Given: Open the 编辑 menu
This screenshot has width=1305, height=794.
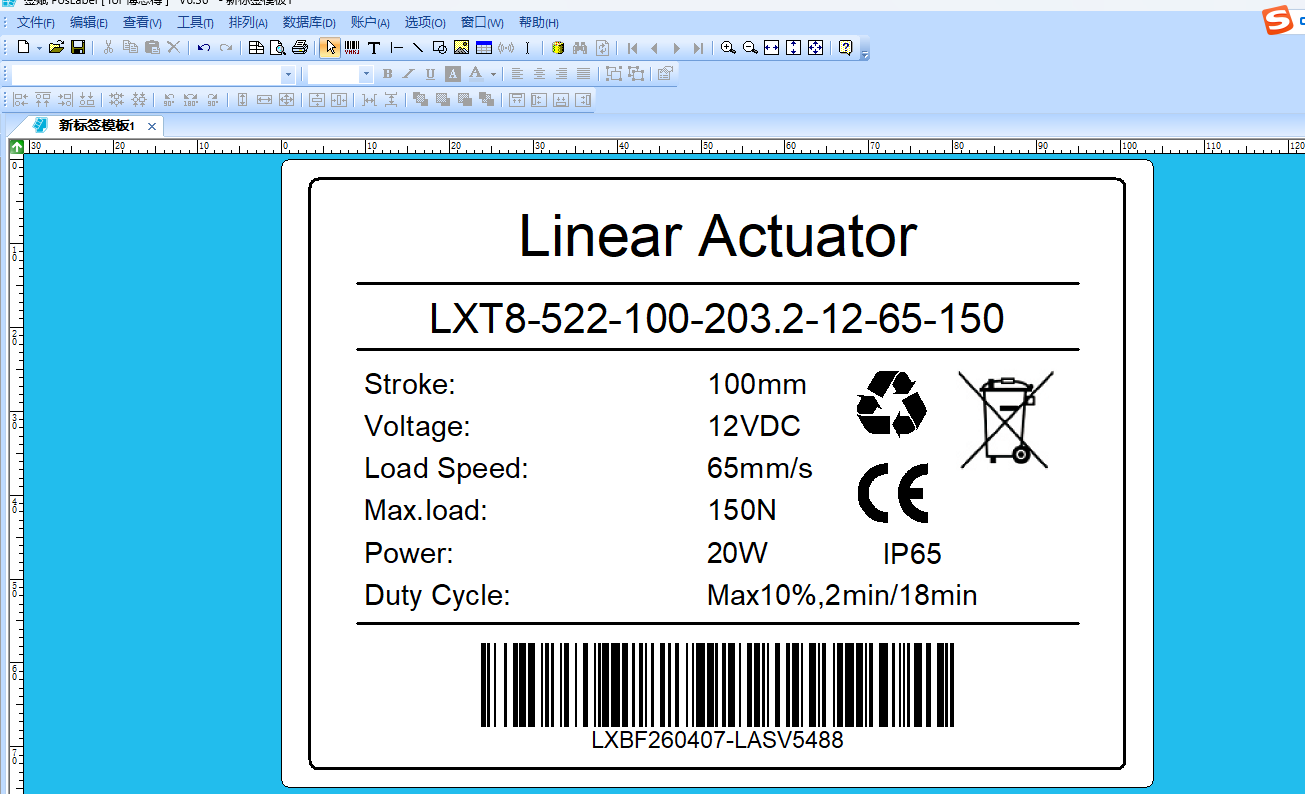Looking at the screenshot, I should pos(89,22).
